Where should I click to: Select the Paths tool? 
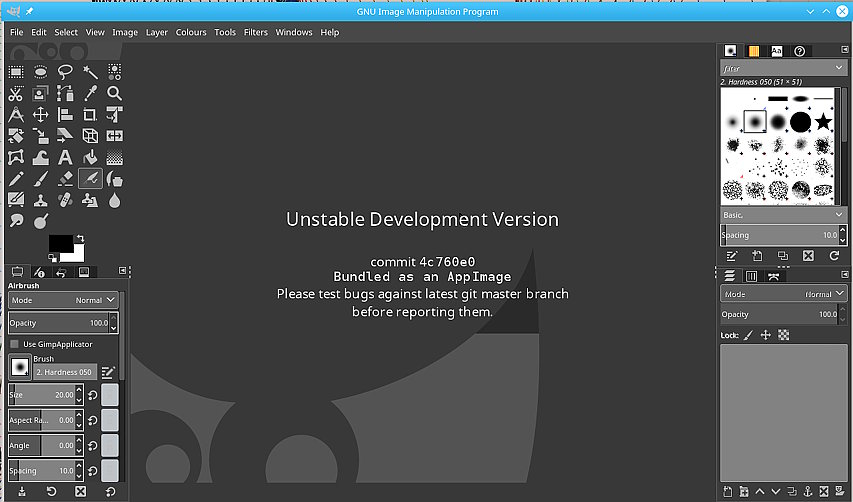point(65,94)
